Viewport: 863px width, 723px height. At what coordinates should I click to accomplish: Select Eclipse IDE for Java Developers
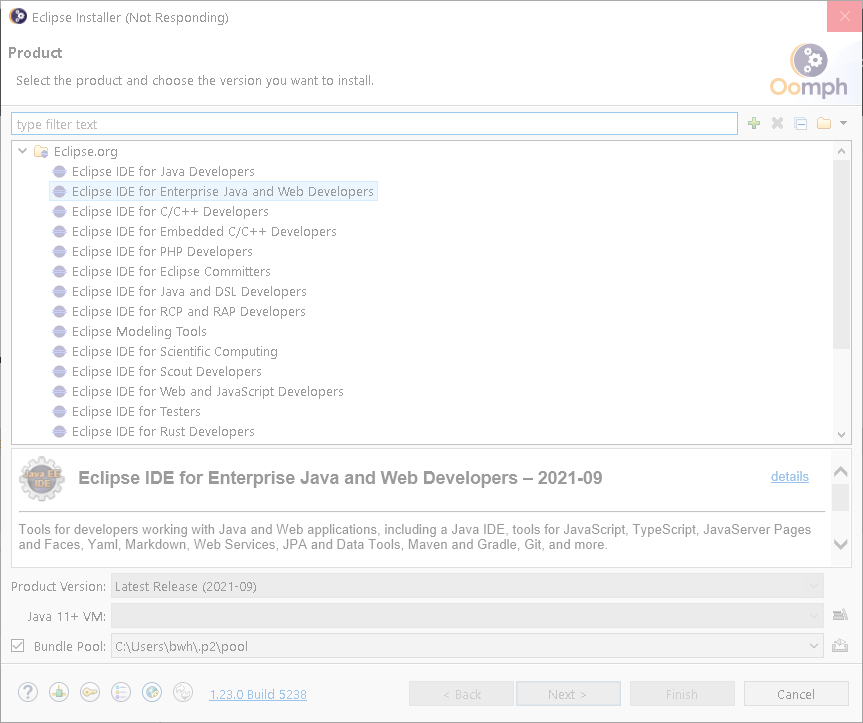[x=163, y=172]
